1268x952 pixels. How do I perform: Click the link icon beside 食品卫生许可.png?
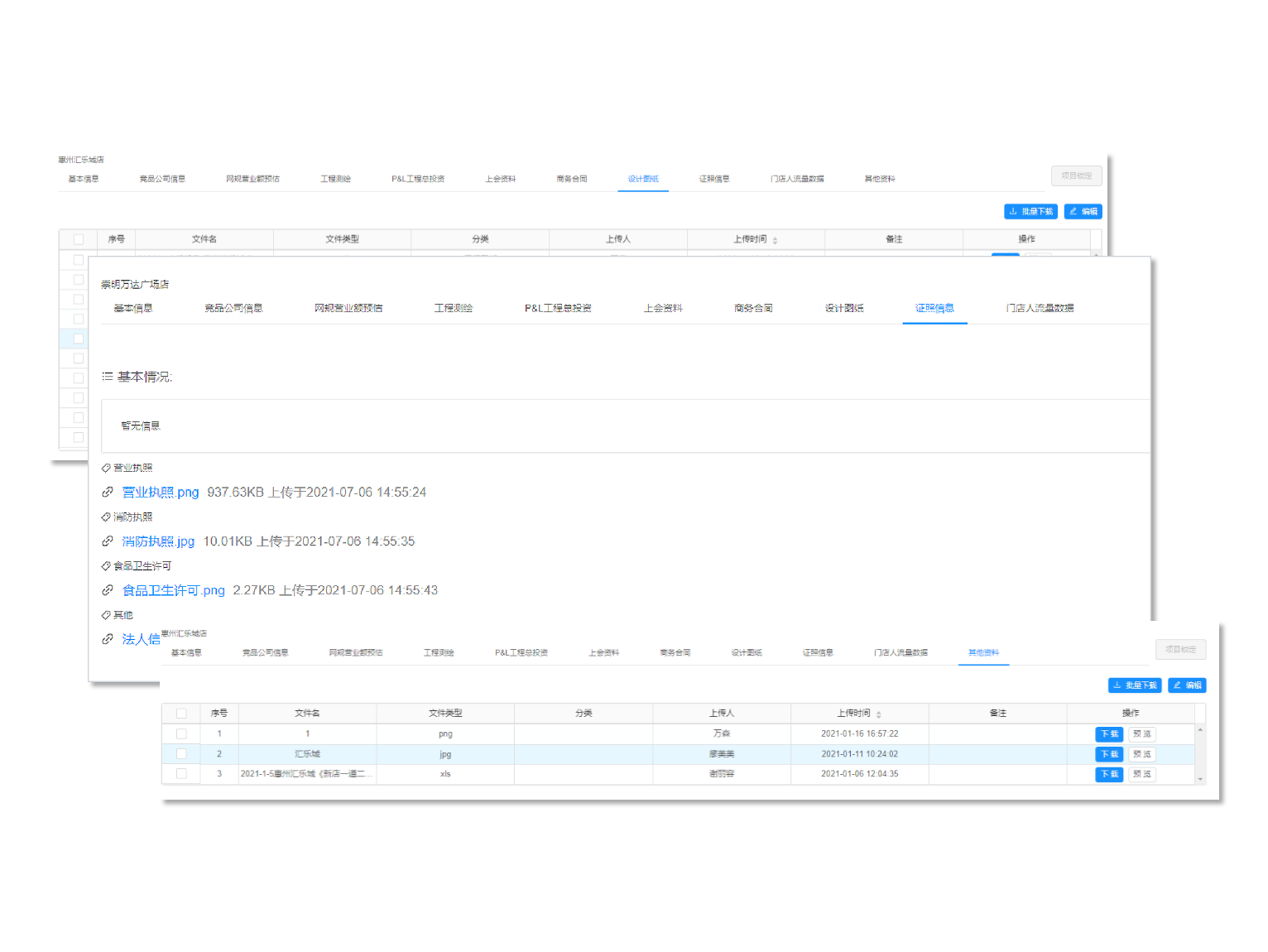(108, 590)
